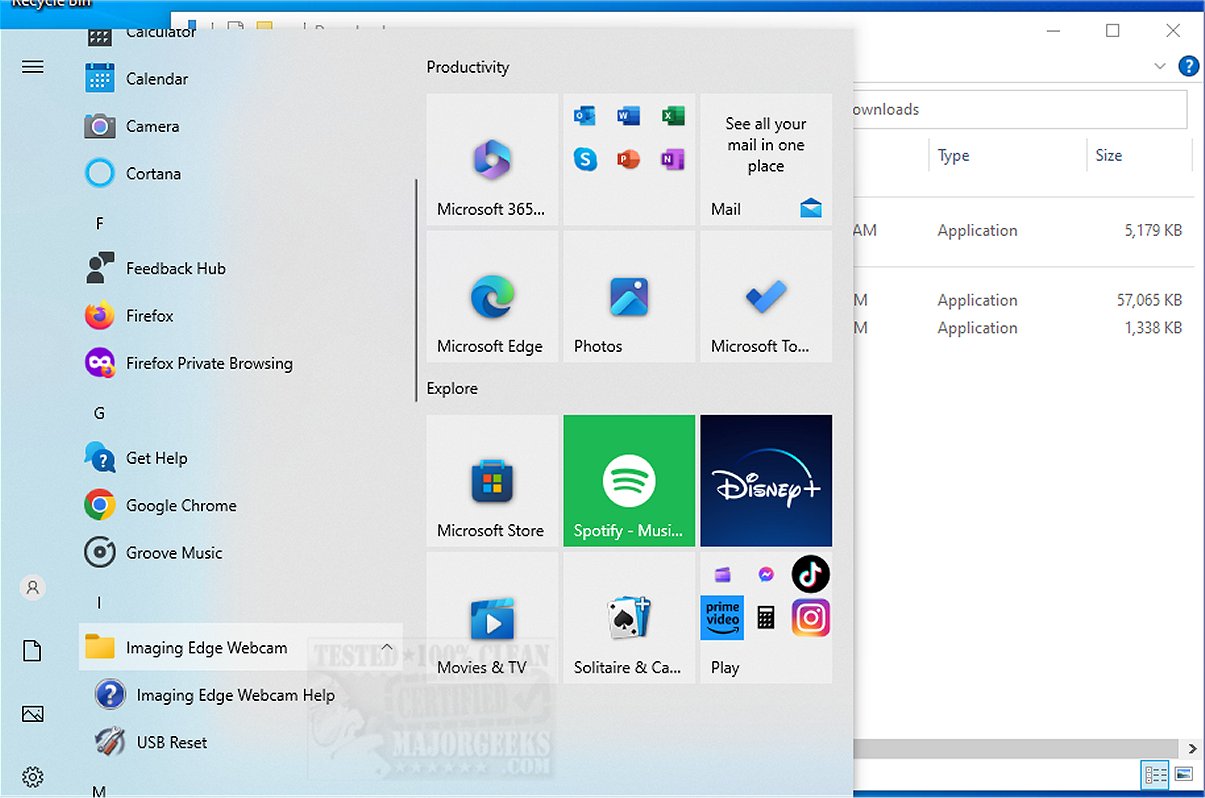
Task: Open Firefox Private Browsing
Action: point(207,363)
